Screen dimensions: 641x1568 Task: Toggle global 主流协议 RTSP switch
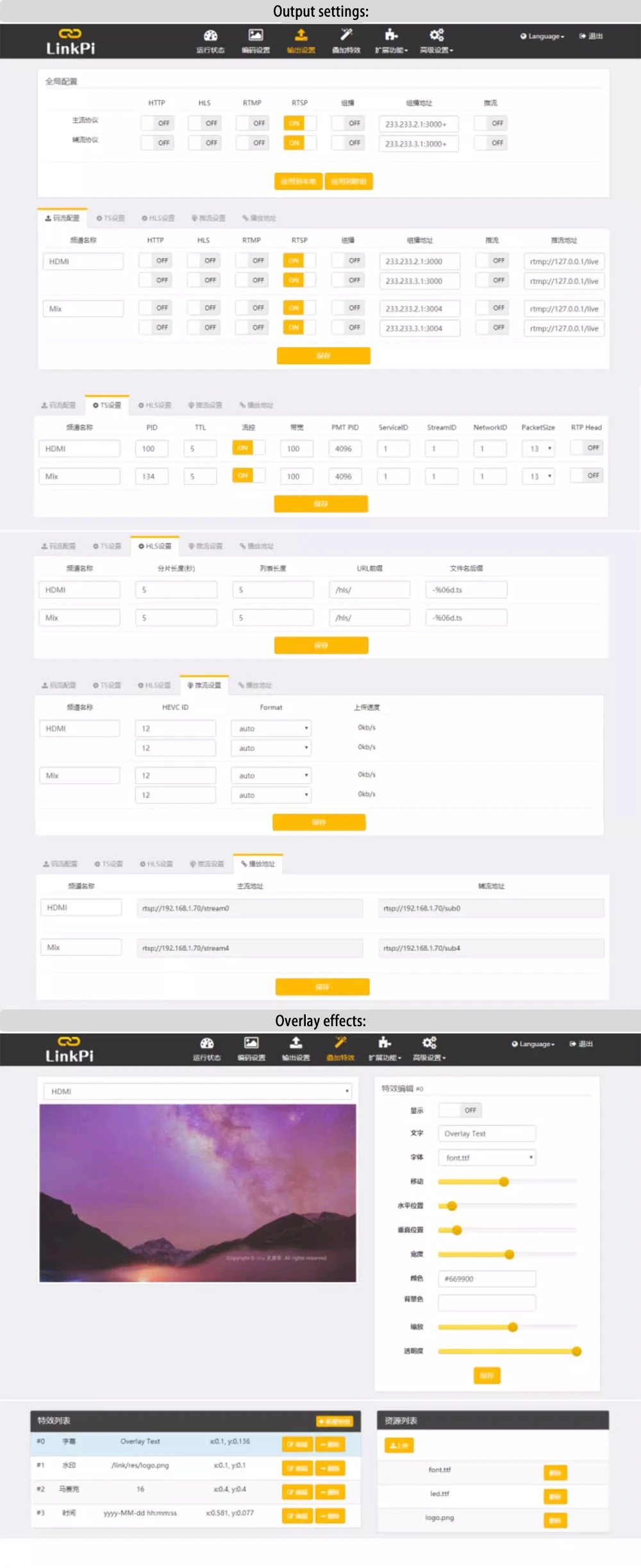coord(300,123)
